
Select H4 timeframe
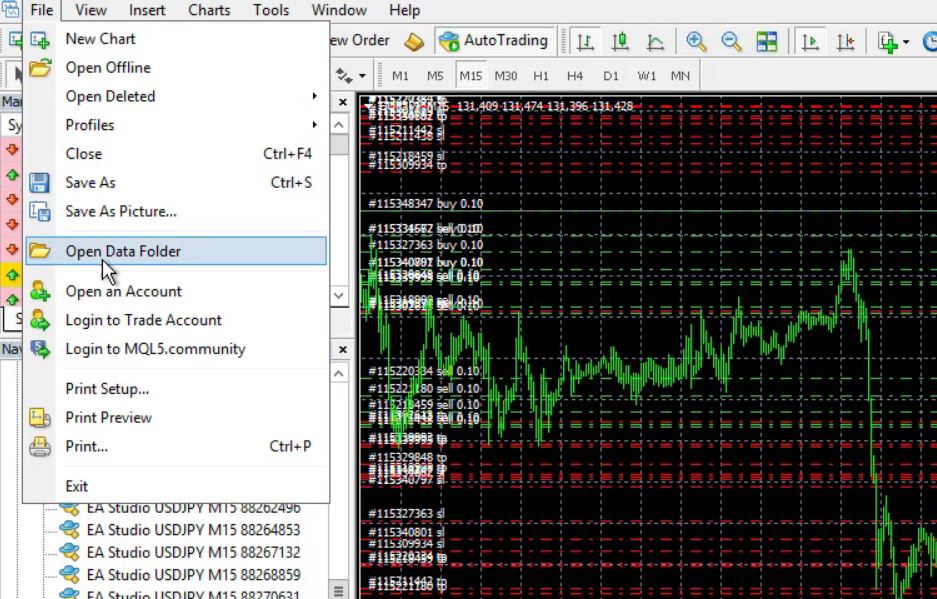[x=575, y=76]
